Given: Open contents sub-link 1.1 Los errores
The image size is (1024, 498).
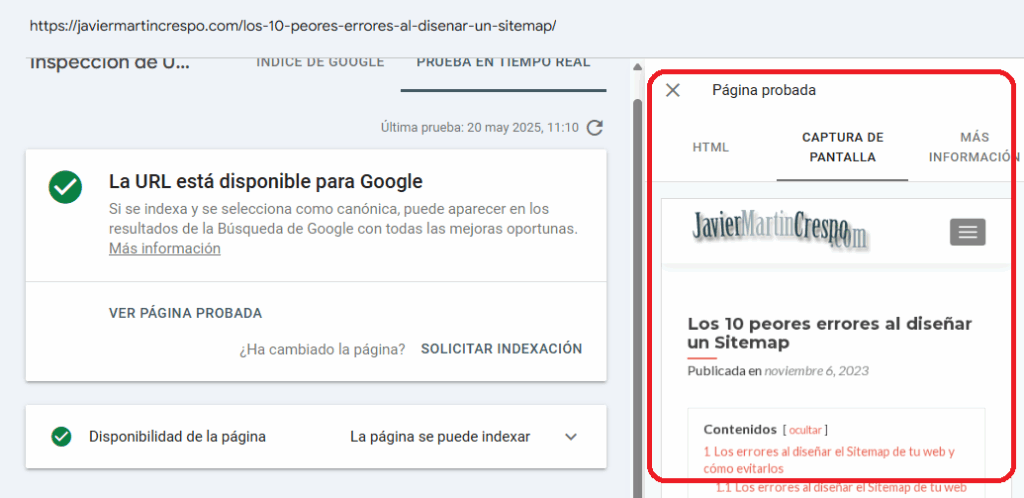Looking at the screenshot, I should coord(841,487).
